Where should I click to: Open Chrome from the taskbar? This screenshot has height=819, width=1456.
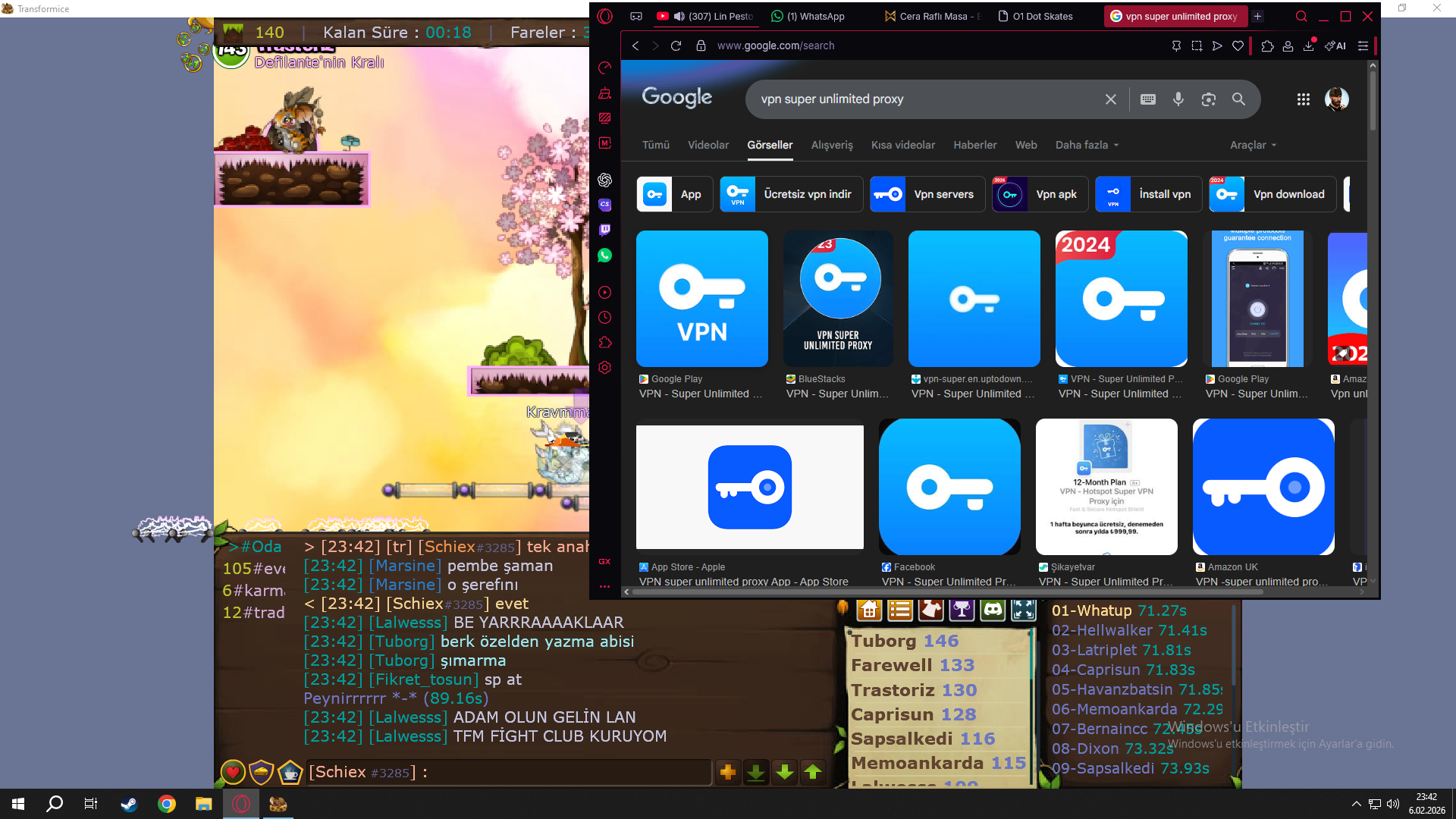coord(167,804)
